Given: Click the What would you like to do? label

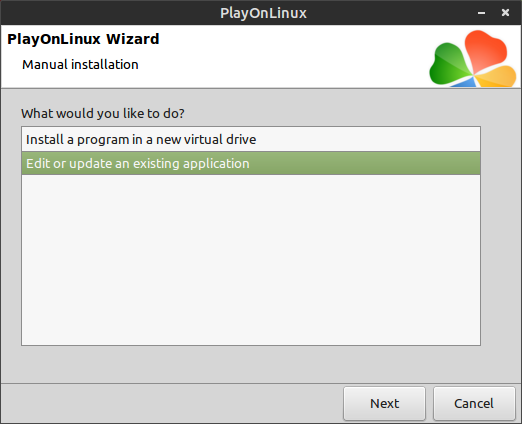Looking at the screenshot, I should pos(103,114).
